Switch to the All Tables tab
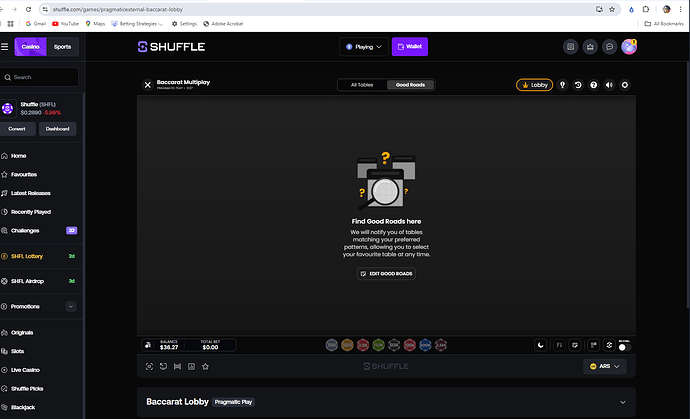The height and width of the screenshot is (419, 690). click(362, 85)
